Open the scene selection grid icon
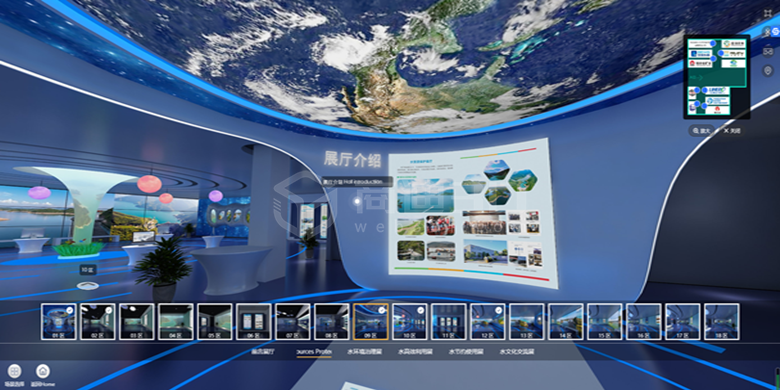Image resolution: width=780 pixels, height=390 pixels. pyautogui.click(x=14, y=371)
